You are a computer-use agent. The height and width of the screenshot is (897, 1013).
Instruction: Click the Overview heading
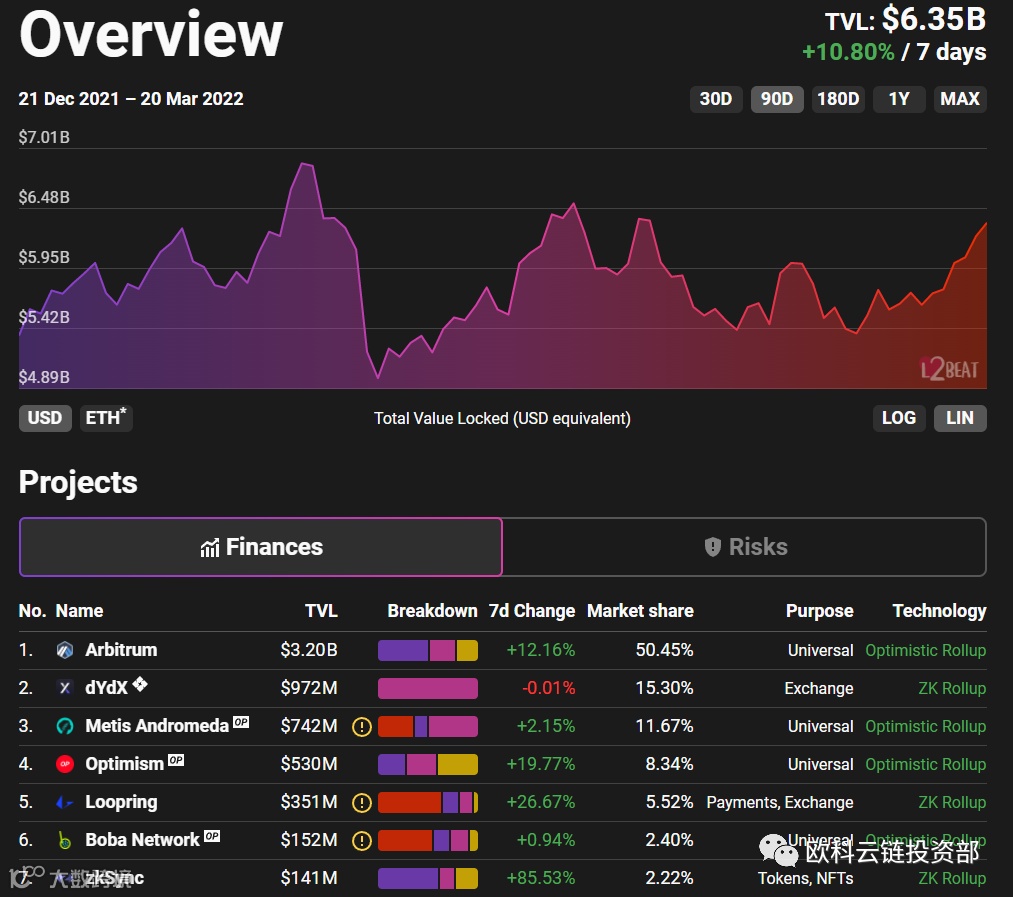(x=151, y=34)
